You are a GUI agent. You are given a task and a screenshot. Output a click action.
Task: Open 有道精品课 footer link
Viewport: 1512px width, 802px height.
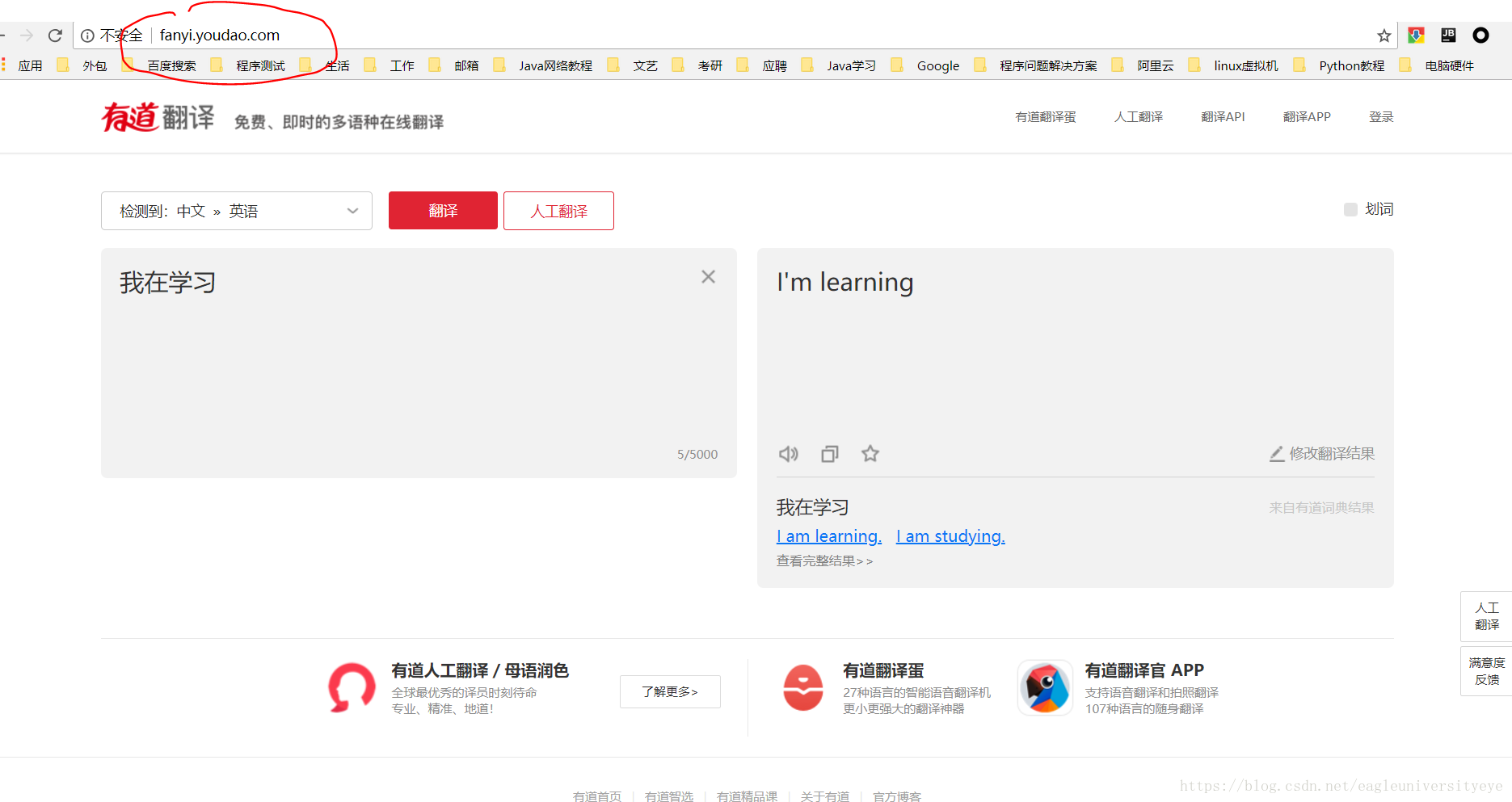coord(748,796)
